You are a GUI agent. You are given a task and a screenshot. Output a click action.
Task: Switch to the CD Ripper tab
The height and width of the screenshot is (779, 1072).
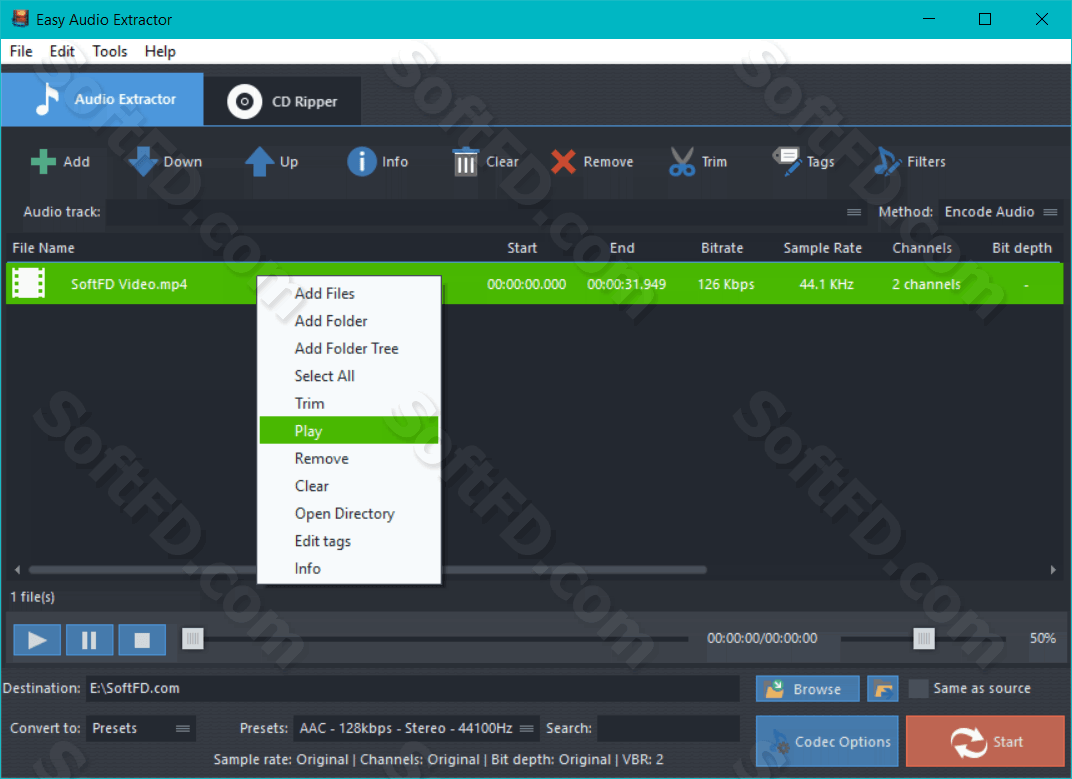point(282,101)
